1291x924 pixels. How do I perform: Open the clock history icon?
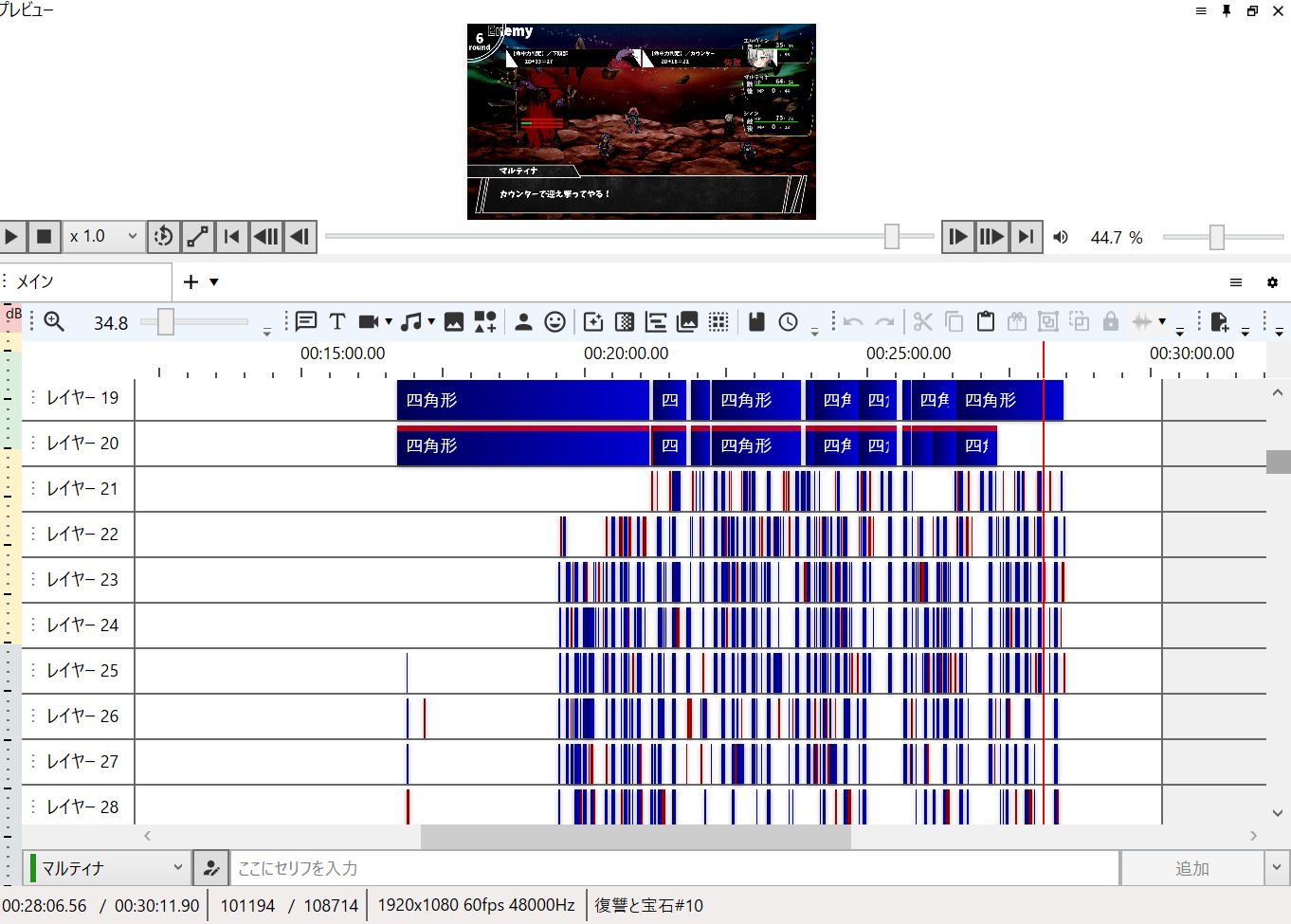pos(789,322)
